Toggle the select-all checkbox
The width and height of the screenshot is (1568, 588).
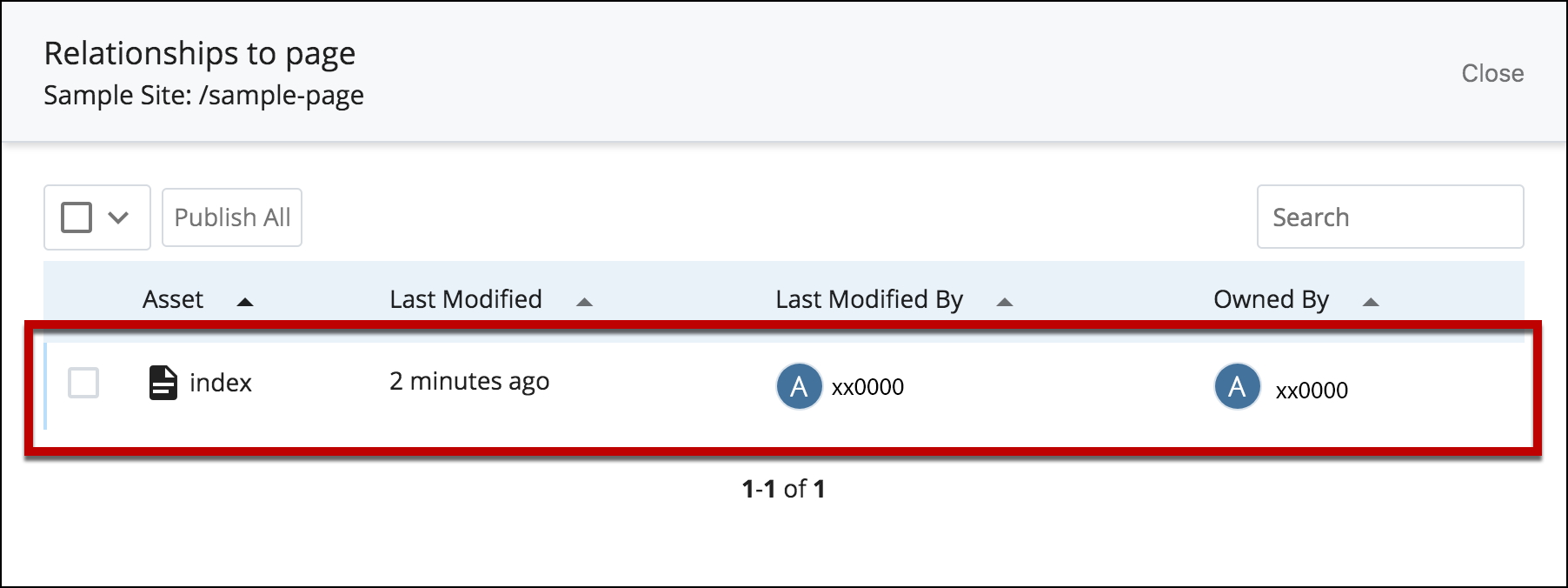(x=76, y=217)
